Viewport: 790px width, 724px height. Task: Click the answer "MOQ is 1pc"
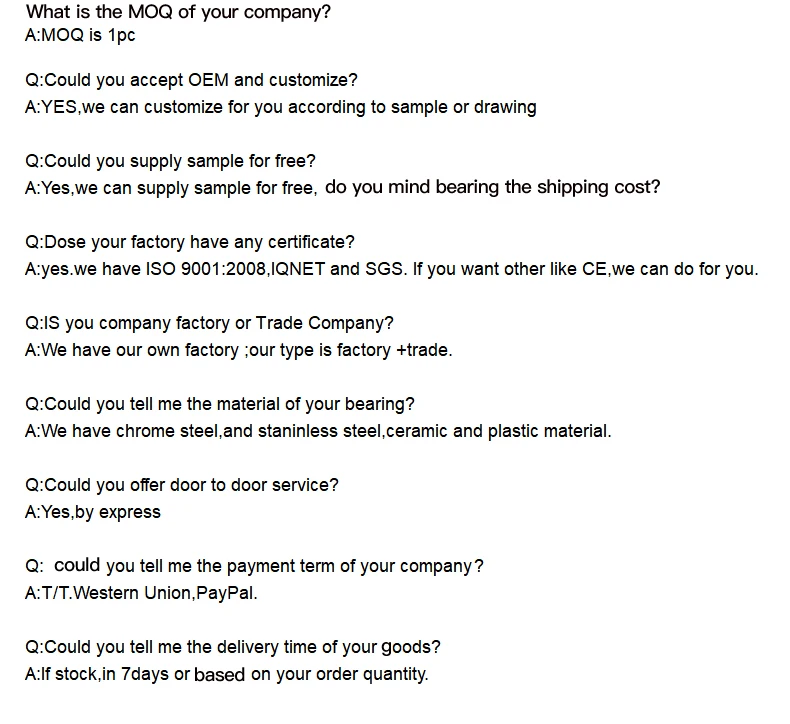(x=80, y=36)
